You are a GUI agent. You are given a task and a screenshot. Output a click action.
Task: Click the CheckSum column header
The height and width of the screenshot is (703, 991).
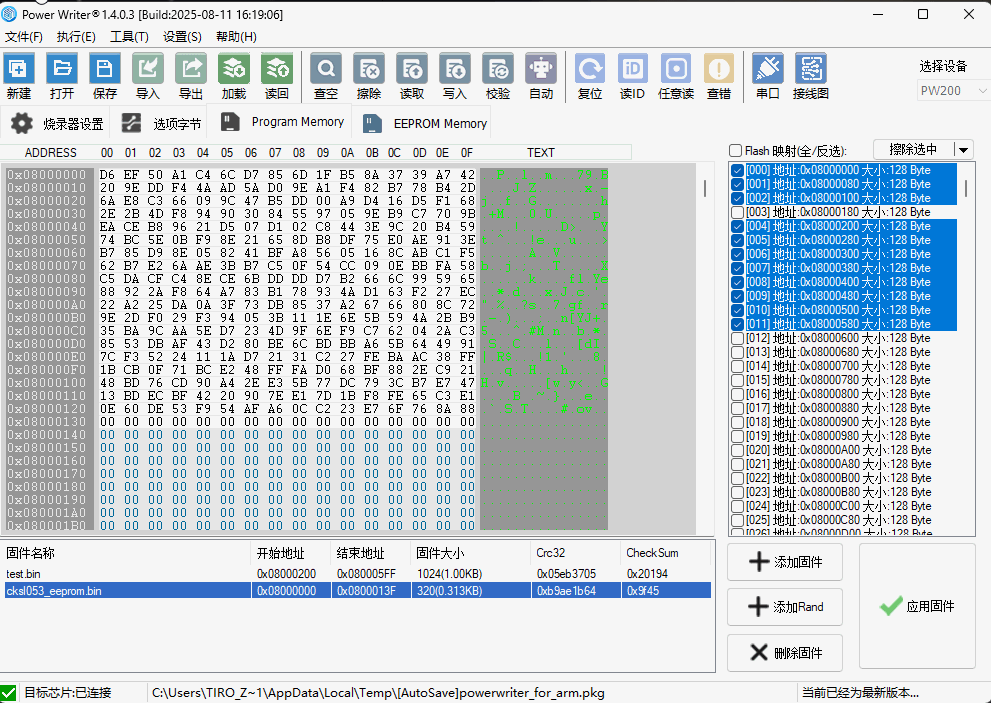(x=665, y=553)
